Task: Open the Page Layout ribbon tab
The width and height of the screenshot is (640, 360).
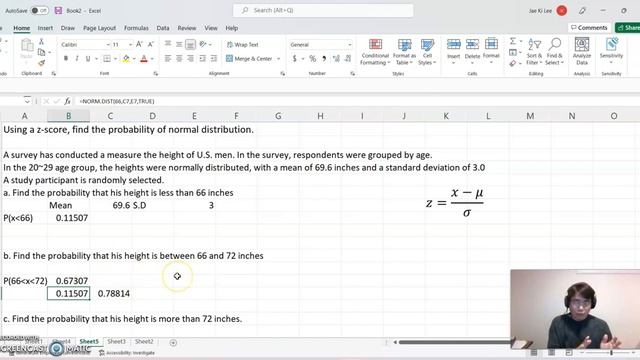Action: click(x=100, y=28)
